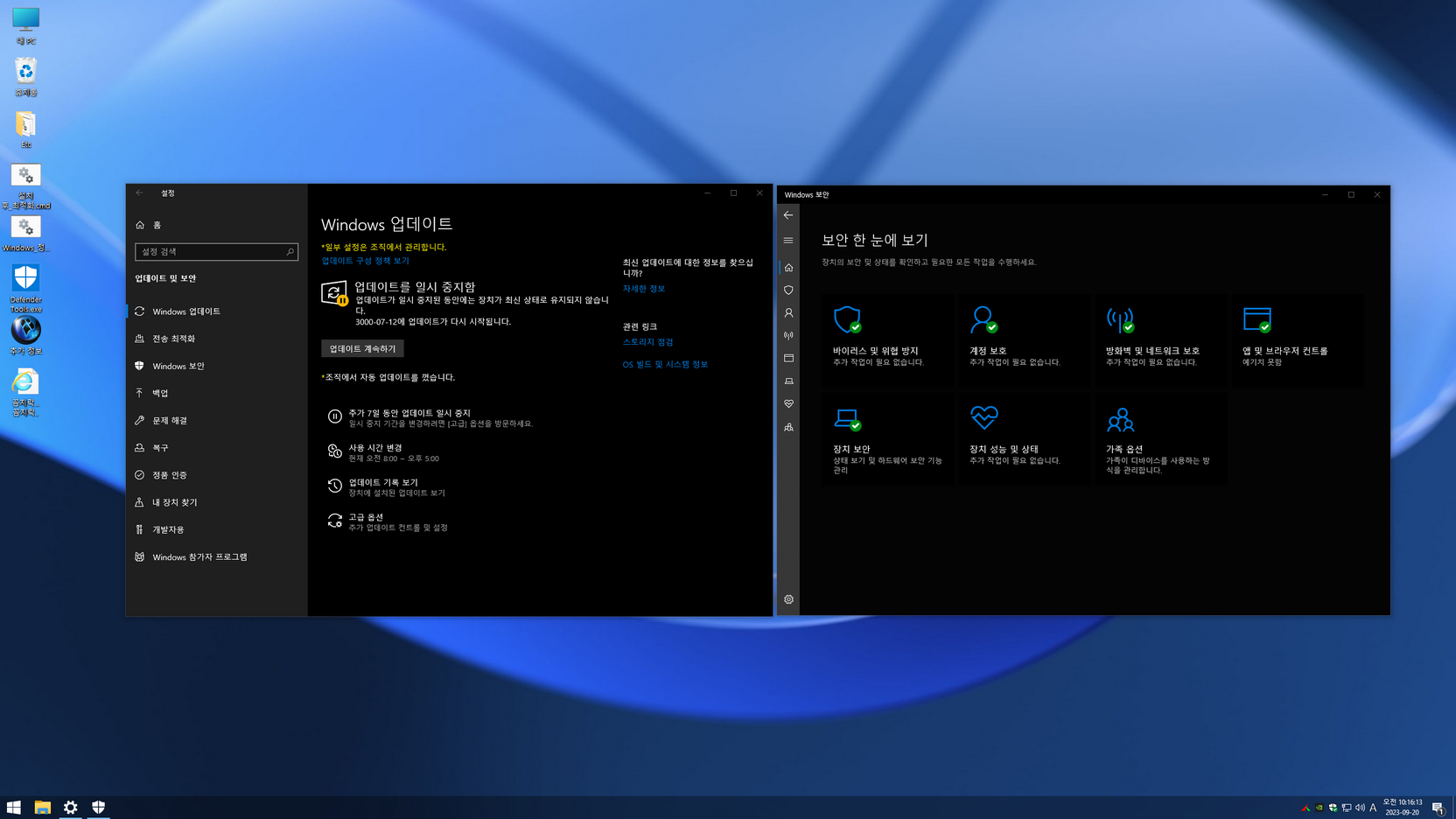Screen dimensions: 1456x819
Task: Click Windows Security shield on taskbar
Action: click(x=99, y=808)
